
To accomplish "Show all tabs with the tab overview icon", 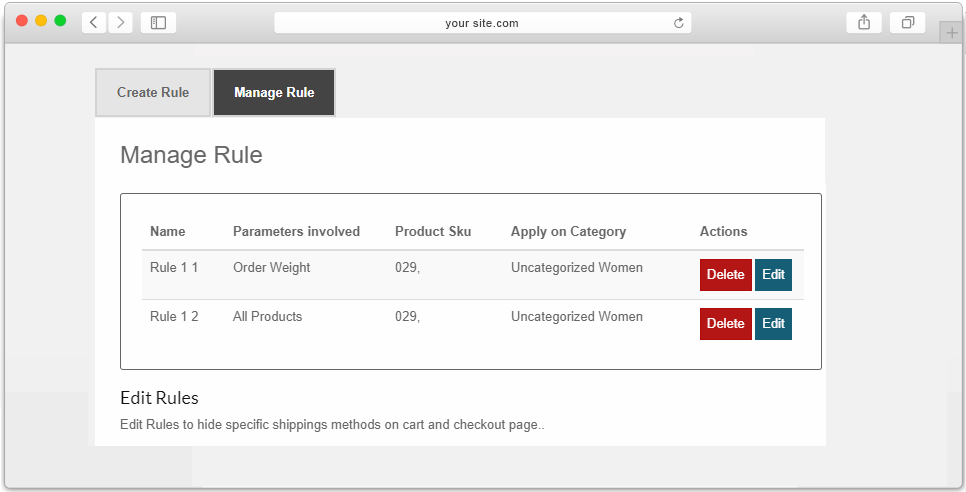I will point(907,23).
